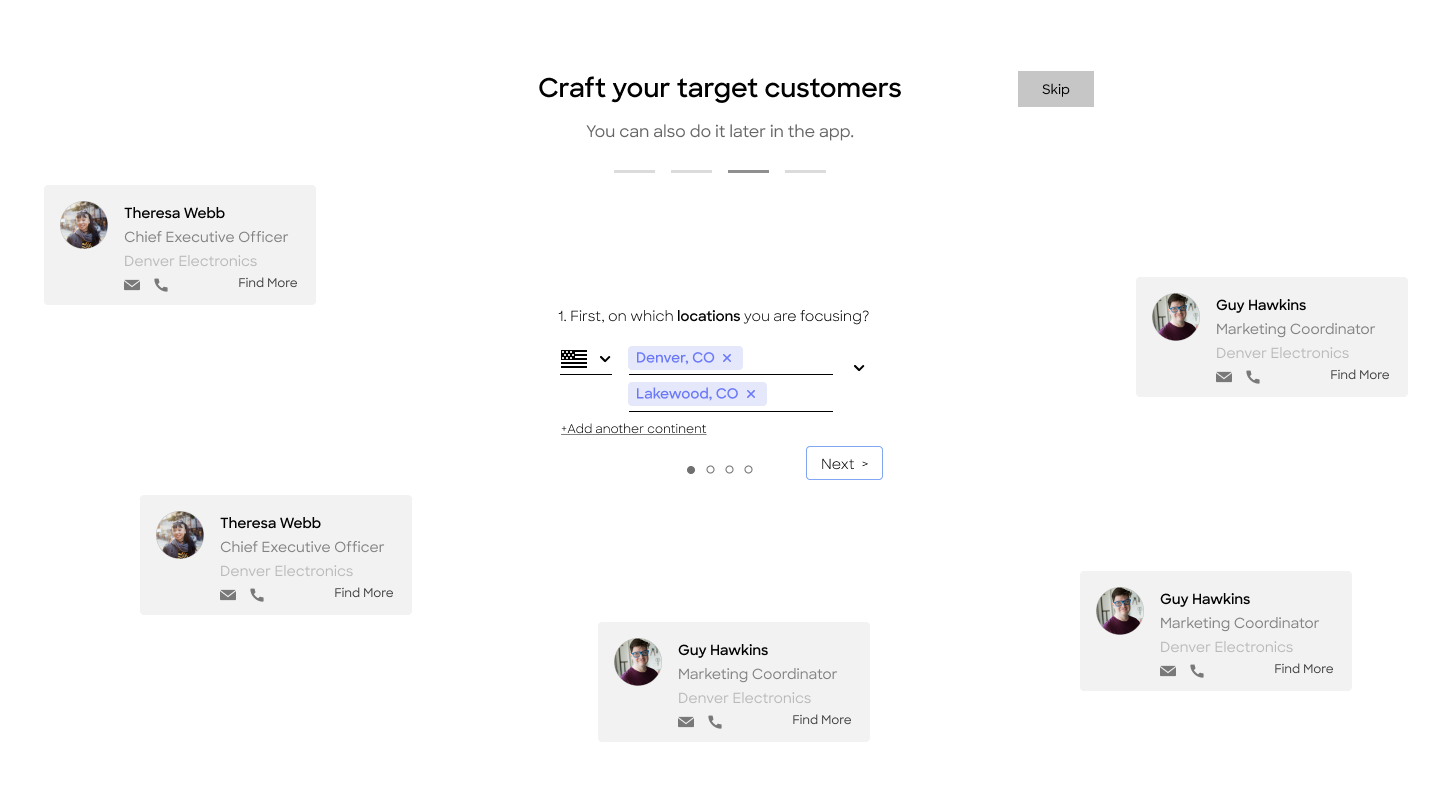The height and width of the screenshot is (787, 1440).
Task: Click the email icon on the lower-right Guy Hawkins card
Action: click(1168, 671)
